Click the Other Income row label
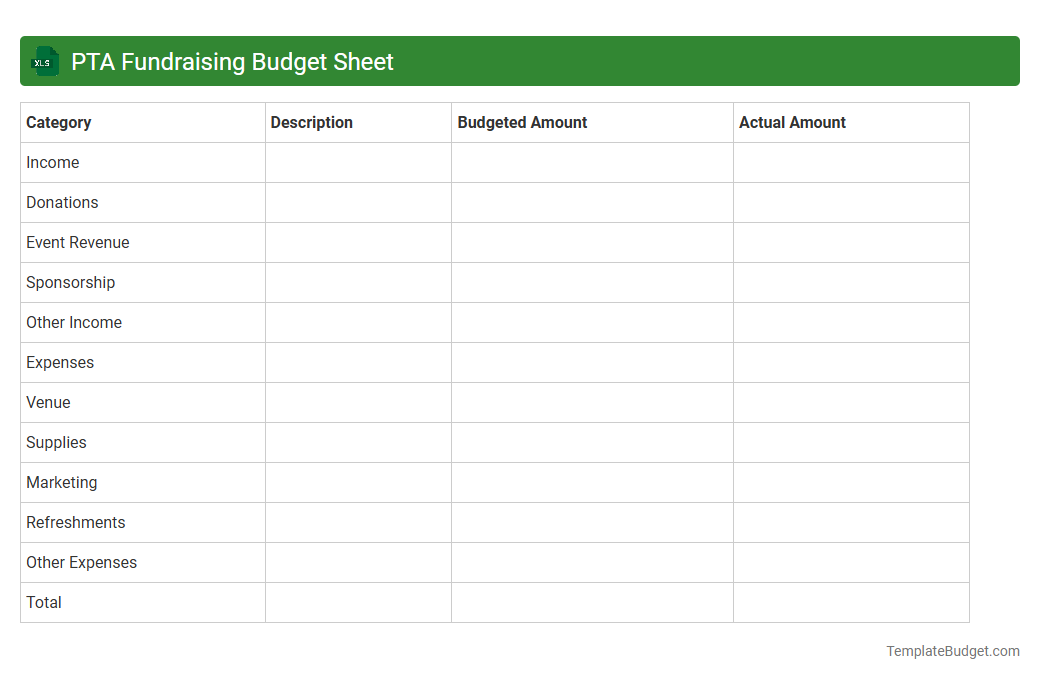Screen dimensions: 1040x680 pyautogui.click(x=73, y=322)
